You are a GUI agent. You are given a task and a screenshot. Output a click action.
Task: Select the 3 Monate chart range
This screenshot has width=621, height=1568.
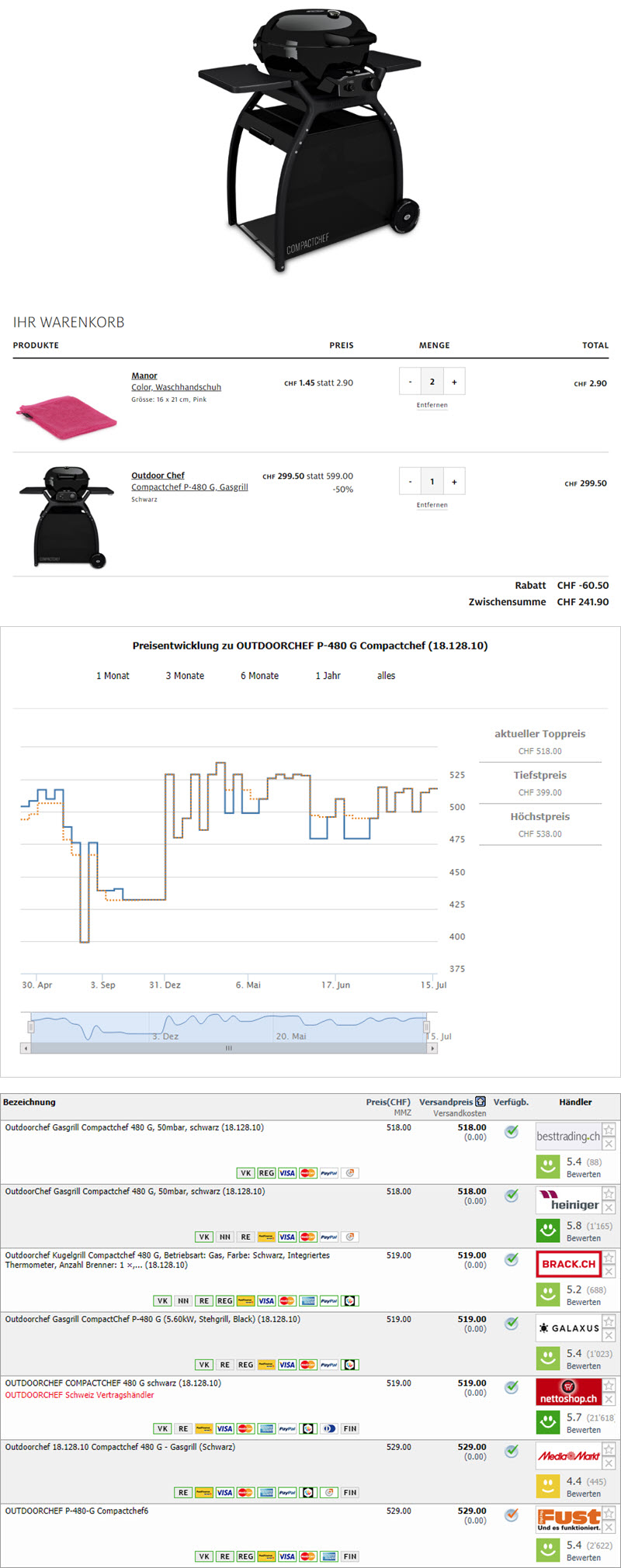[185, 676]
